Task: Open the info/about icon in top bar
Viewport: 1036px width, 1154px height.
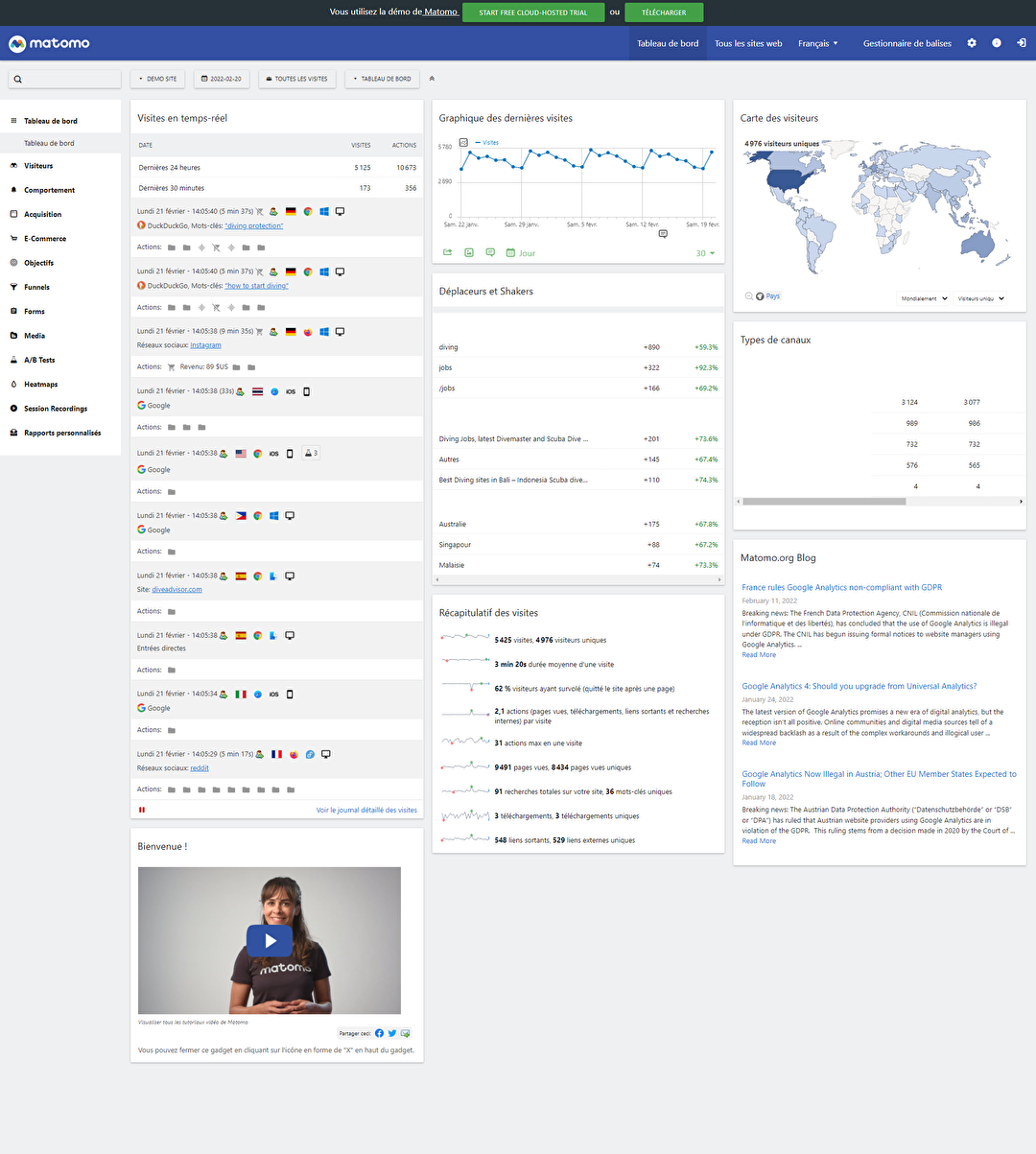Action: click(x=997, y=43)
